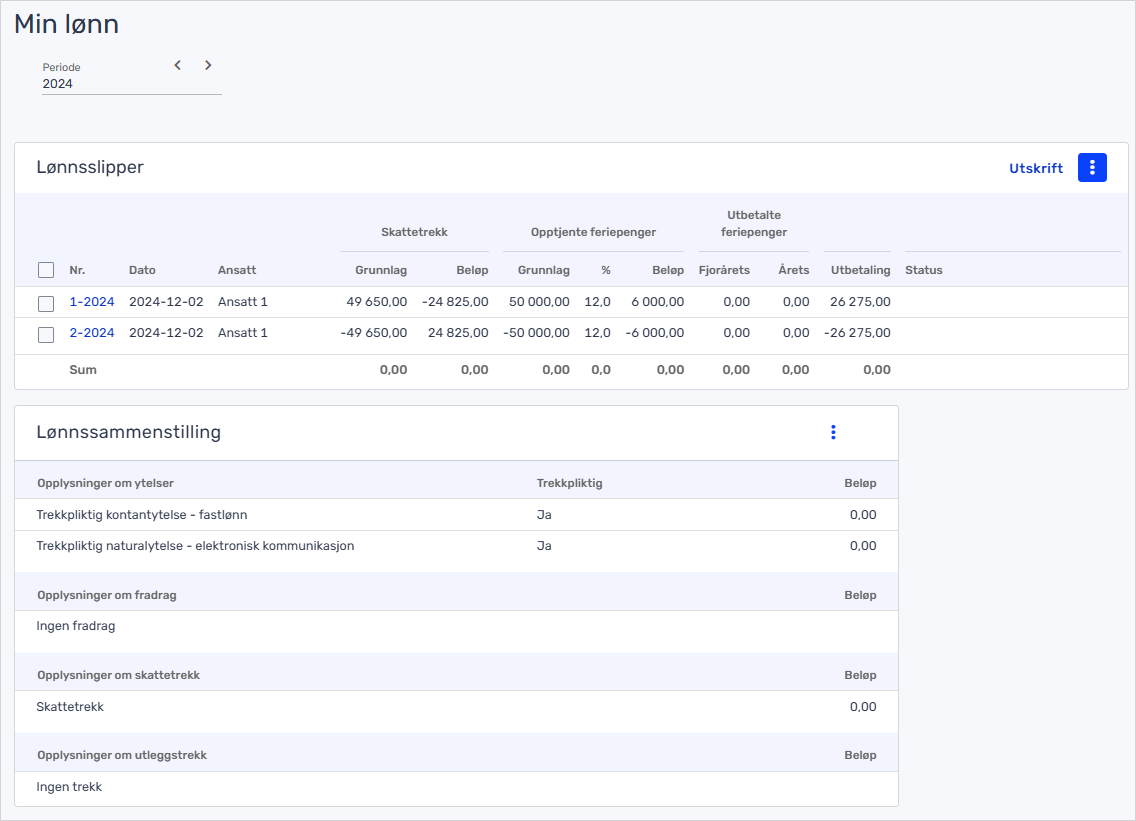This screenshot has width=1136, height=821.
Task: Click the -26 275,00 payout amount
Action: (x=857, y=333)
